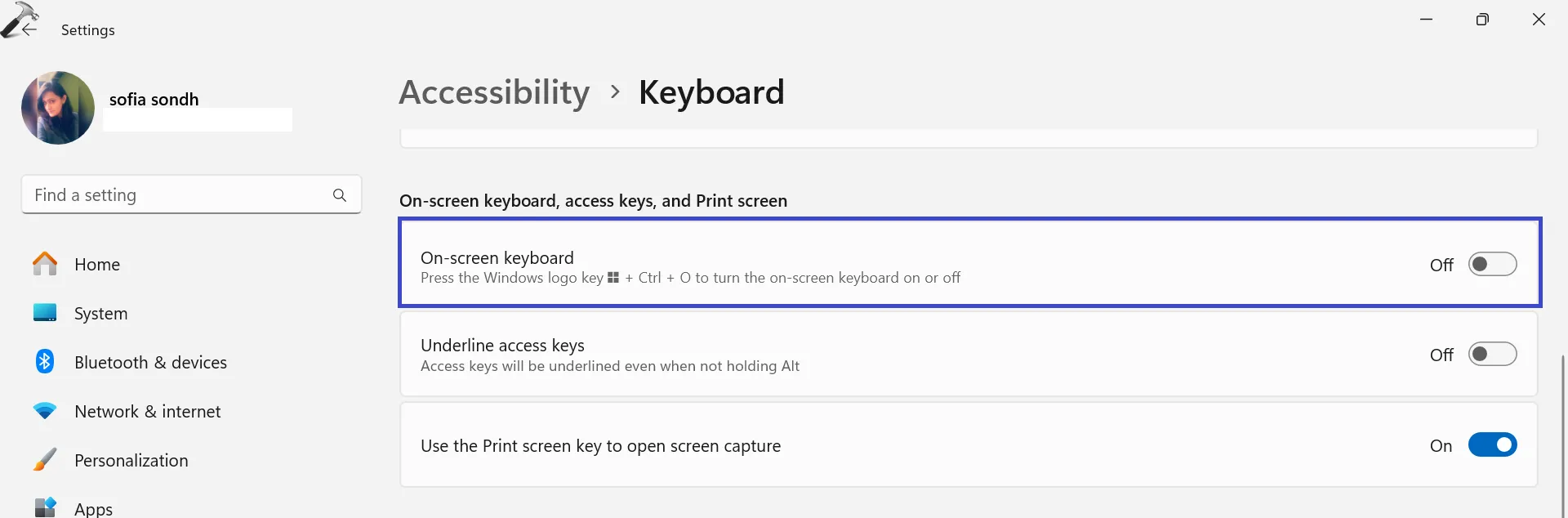1568x518 pixels.
Task: Click the user profile picture
Action: [58, 108]
